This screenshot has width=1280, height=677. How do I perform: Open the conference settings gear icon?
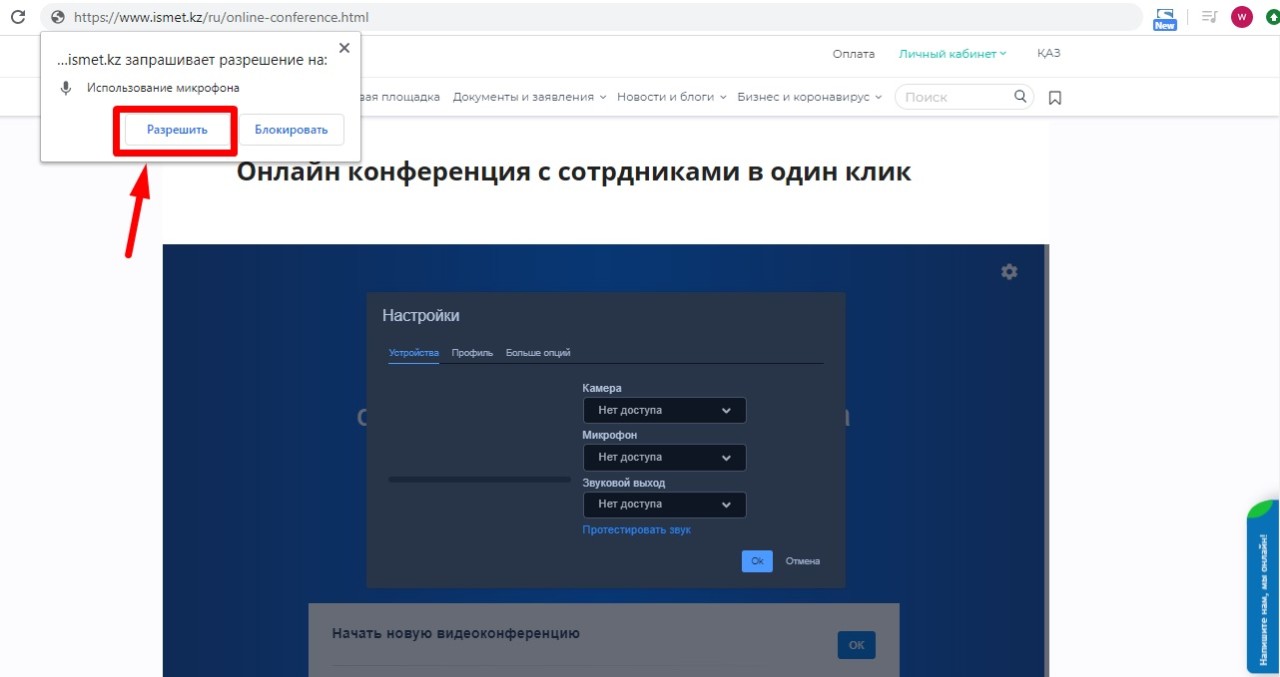tap(1009, 271)
